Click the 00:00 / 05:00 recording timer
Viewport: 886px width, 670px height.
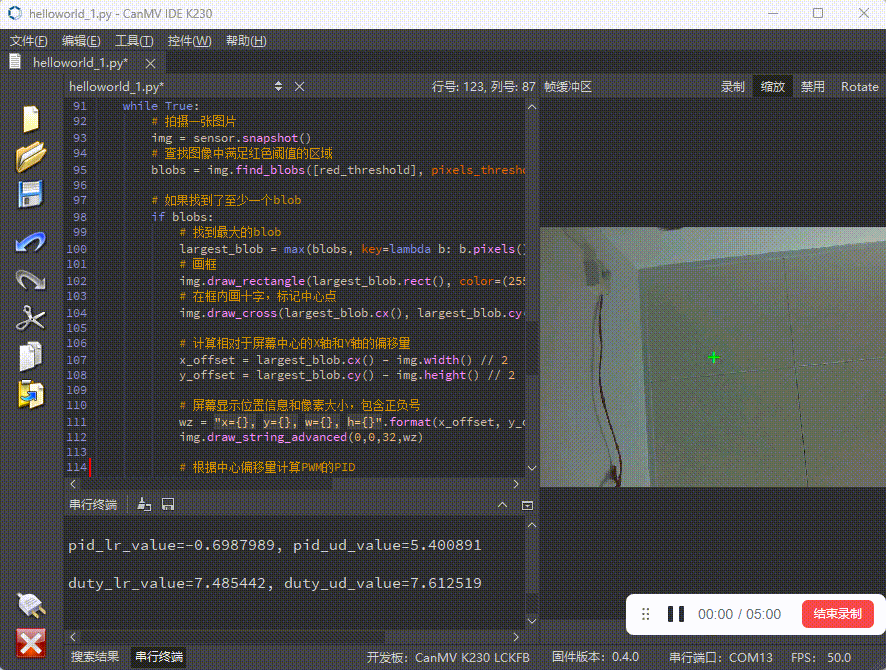[739, 614]
